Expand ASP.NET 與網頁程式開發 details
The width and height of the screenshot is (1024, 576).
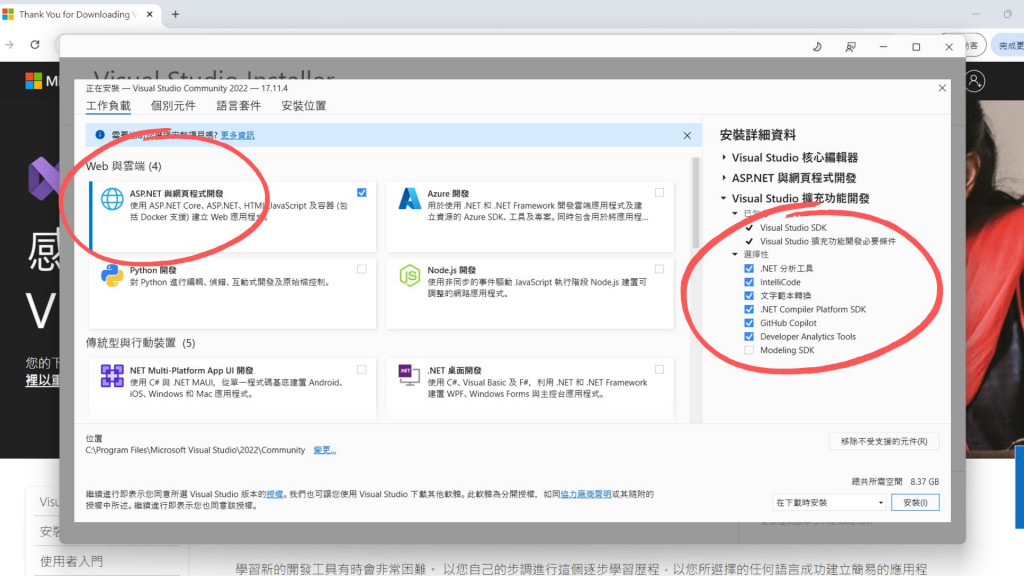tap(724, 178)
